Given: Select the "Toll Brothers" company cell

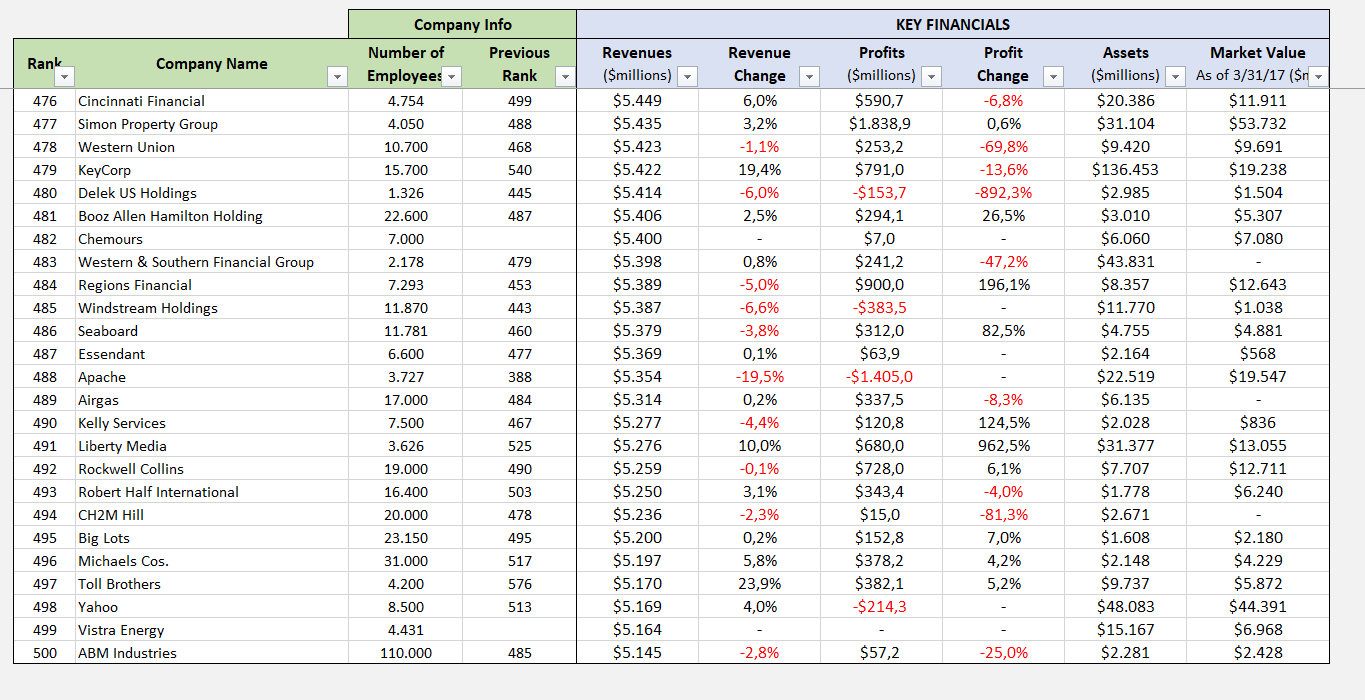Looking at the screenshot, I should (212, 584).
